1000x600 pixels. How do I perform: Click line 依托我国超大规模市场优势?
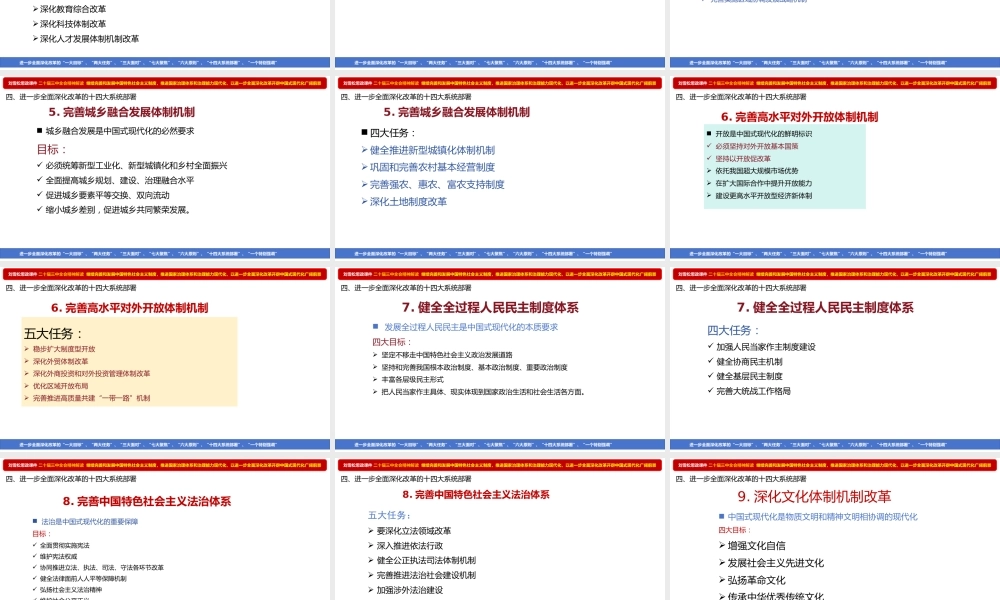tap(756, 171)
